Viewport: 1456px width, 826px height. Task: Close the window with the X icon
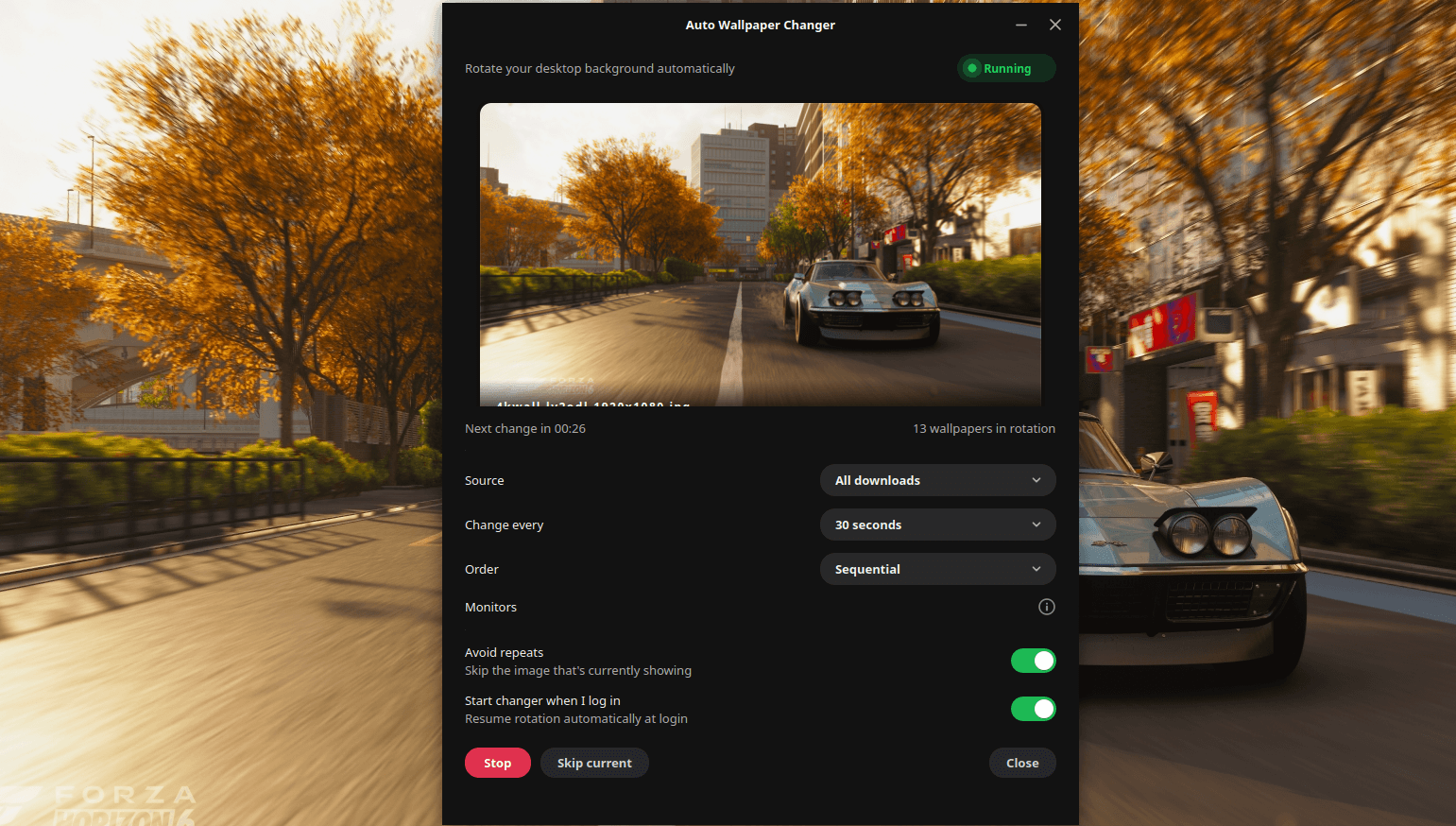1055,26
